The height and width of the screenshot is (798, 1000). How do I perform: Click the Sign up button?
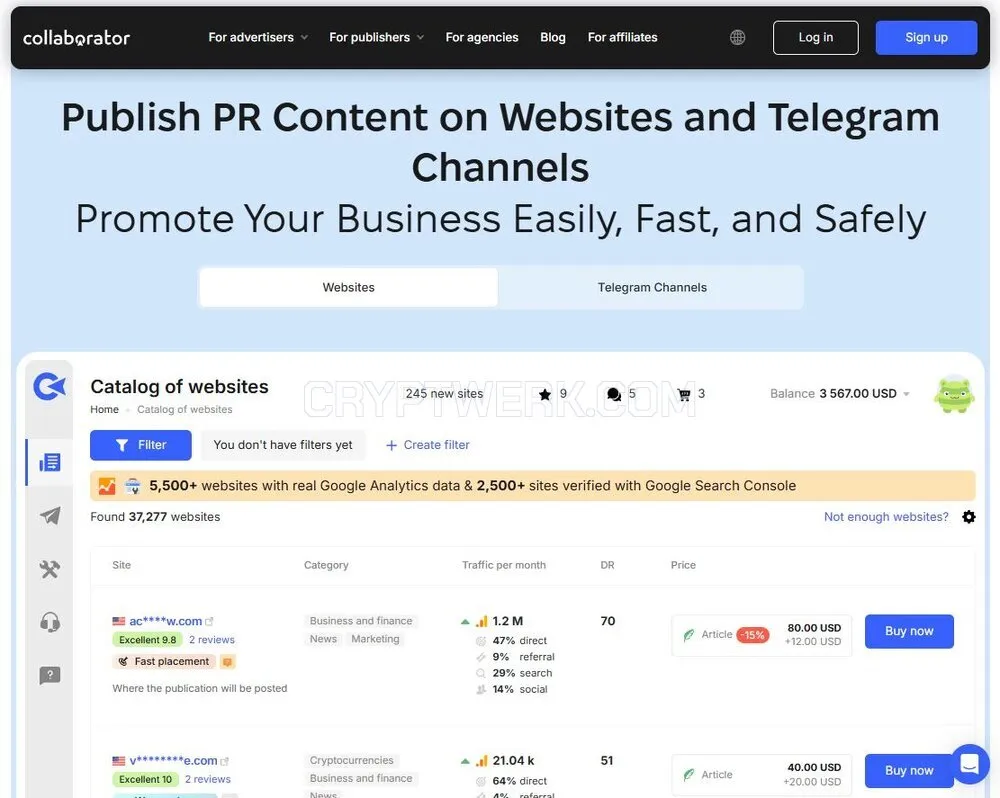pyautogui.click(x=926, y=38)
